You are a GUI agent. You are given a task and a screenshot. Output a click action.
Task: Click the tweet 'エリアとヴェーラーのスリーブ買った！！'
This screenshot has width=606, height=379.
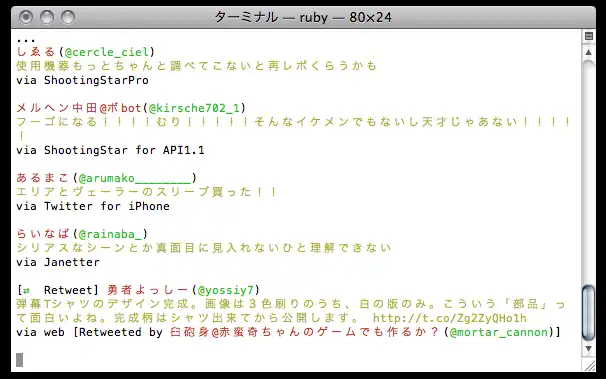click(147, 192)
